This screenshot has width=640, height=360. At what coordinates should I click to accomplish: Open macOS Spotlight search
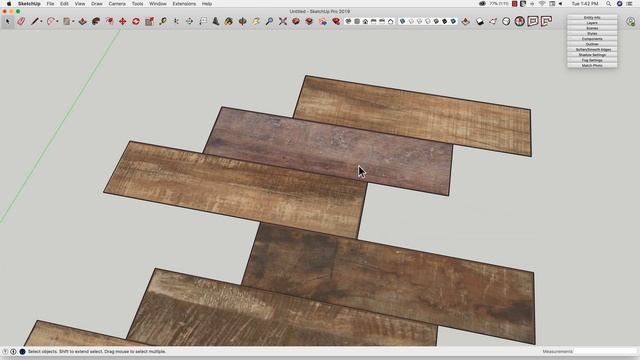tap(609, 4)
